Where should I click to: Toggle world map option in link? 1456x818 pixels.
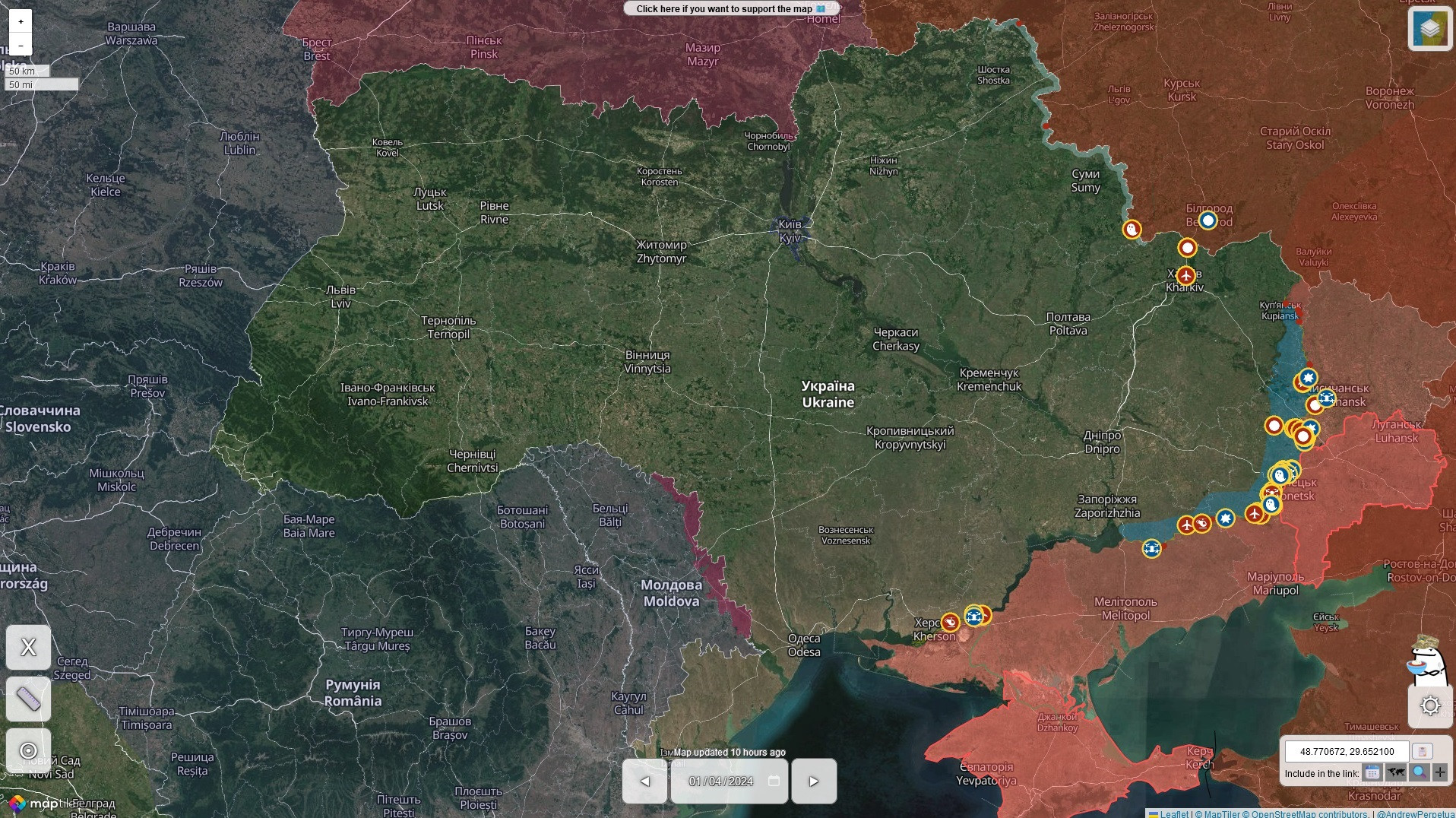pos(1395,772)
